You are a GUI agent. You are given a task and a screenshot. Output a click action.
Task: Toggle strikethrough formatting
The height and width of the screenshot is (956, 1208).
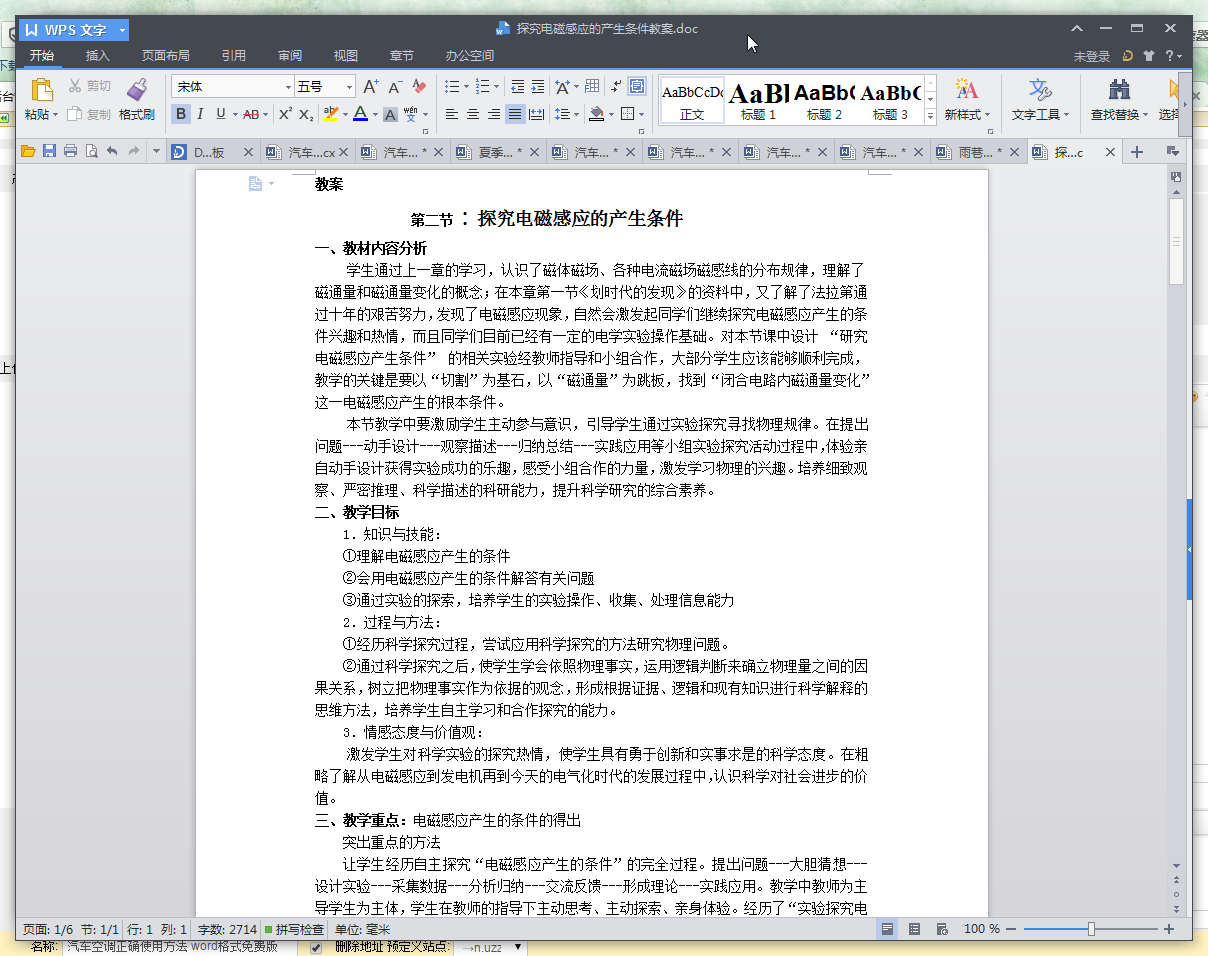coord(251,114)
